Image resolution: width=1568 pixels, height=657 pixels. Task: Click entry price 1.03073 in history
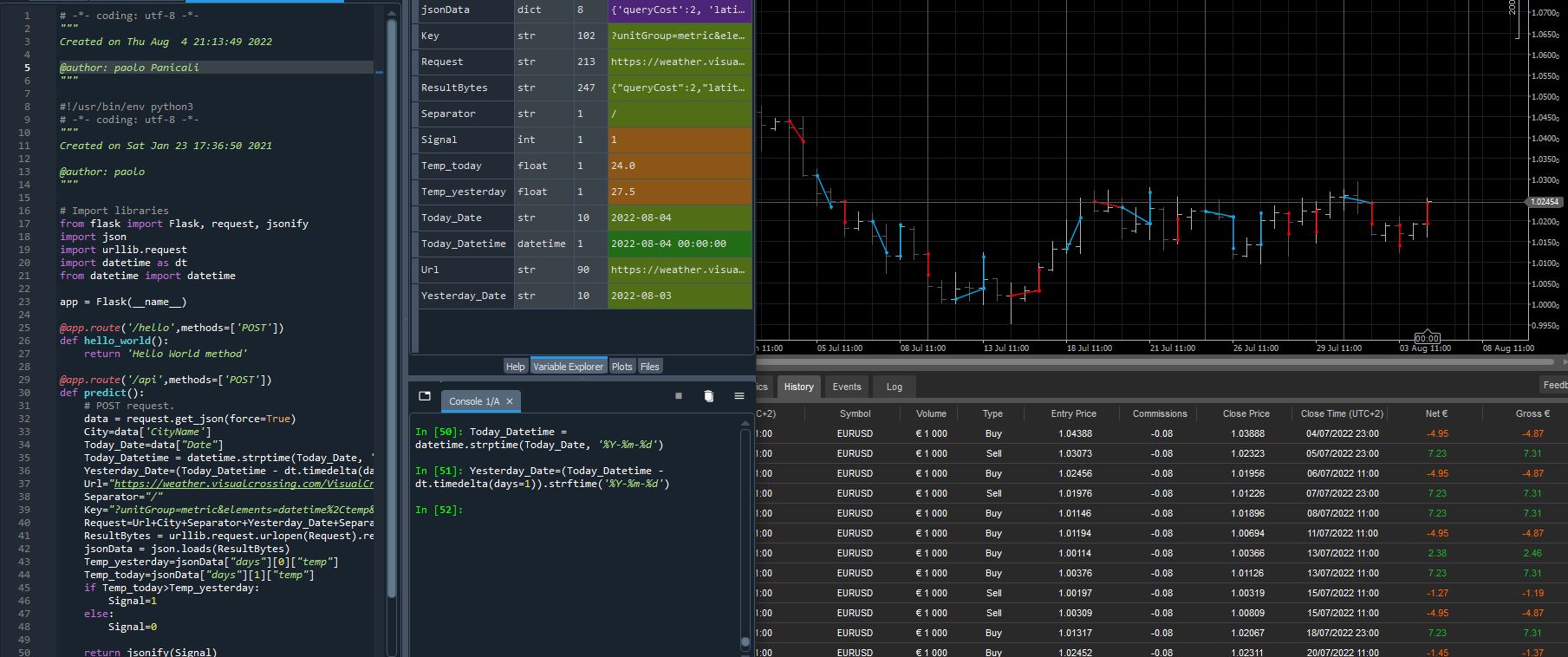[x=1075, y=453]
